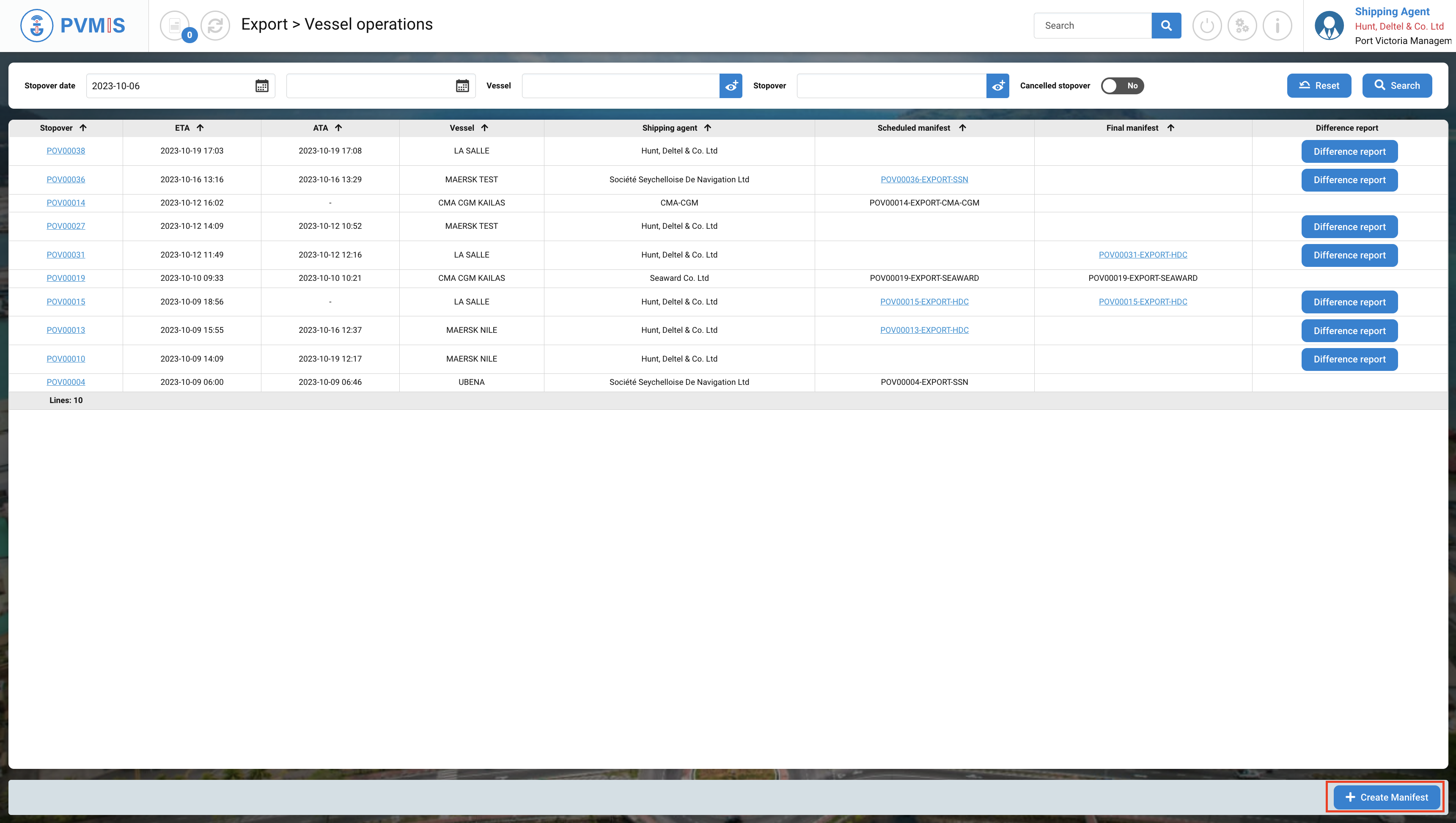Screen dimensions: 1456x823
Task: Open the stopover POV00038 link
Action: tap(66, 151)
